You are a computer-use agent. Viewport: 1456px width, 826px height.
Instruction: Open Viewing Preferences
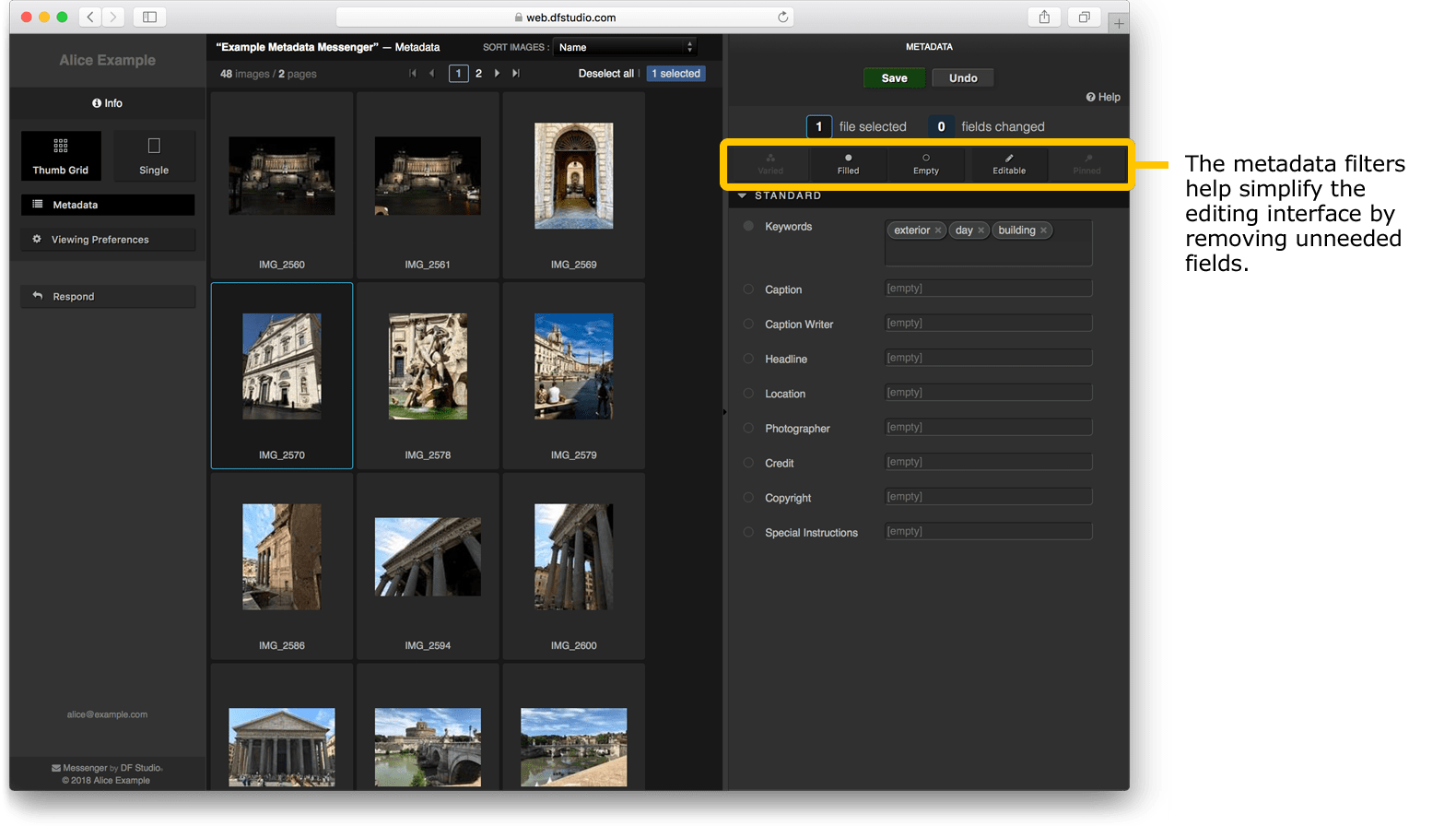coord(108,240)
